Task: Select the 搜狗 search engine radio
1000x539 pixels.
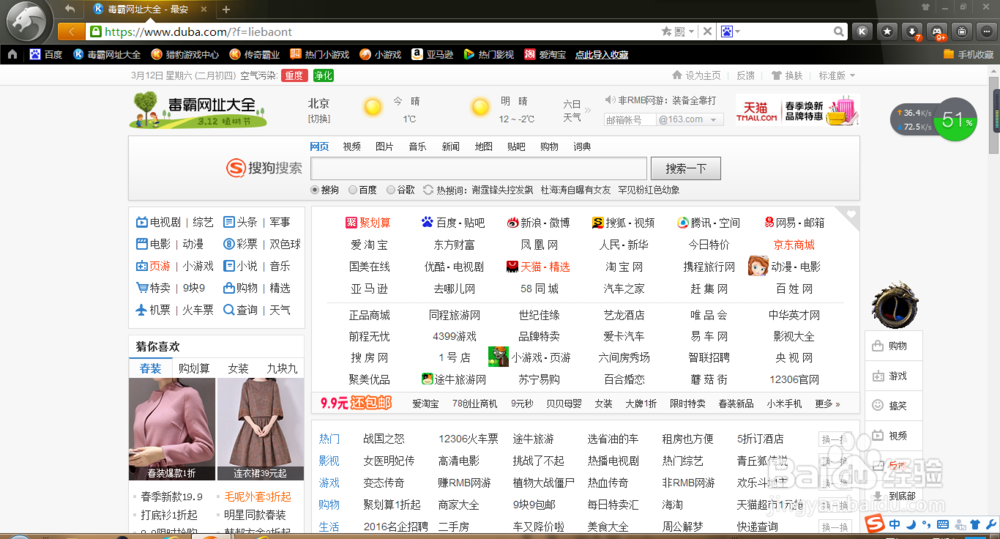Action: (x=314, y=189)
